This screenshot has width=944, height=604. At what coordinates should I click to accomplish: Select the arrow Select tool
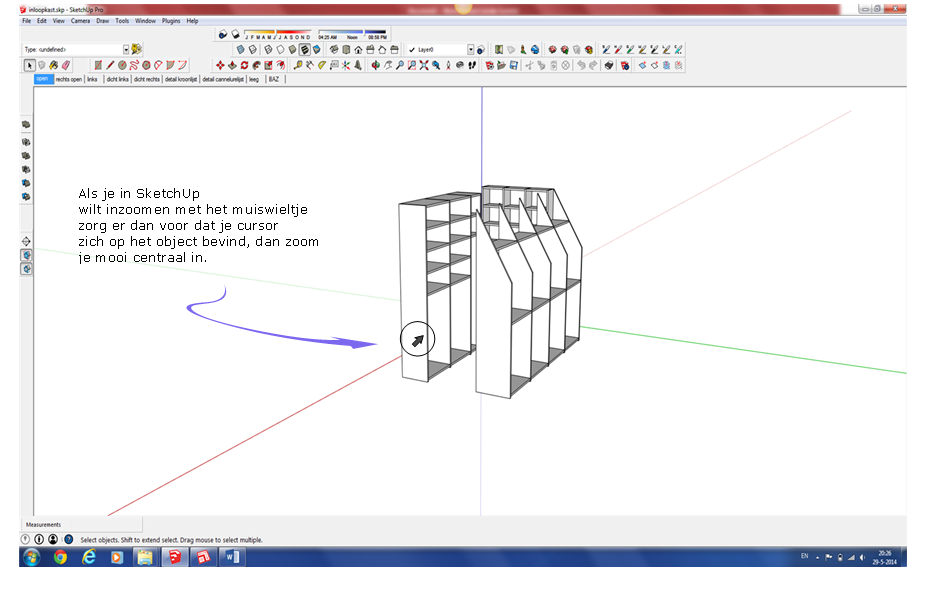click(x=30, y=65)
